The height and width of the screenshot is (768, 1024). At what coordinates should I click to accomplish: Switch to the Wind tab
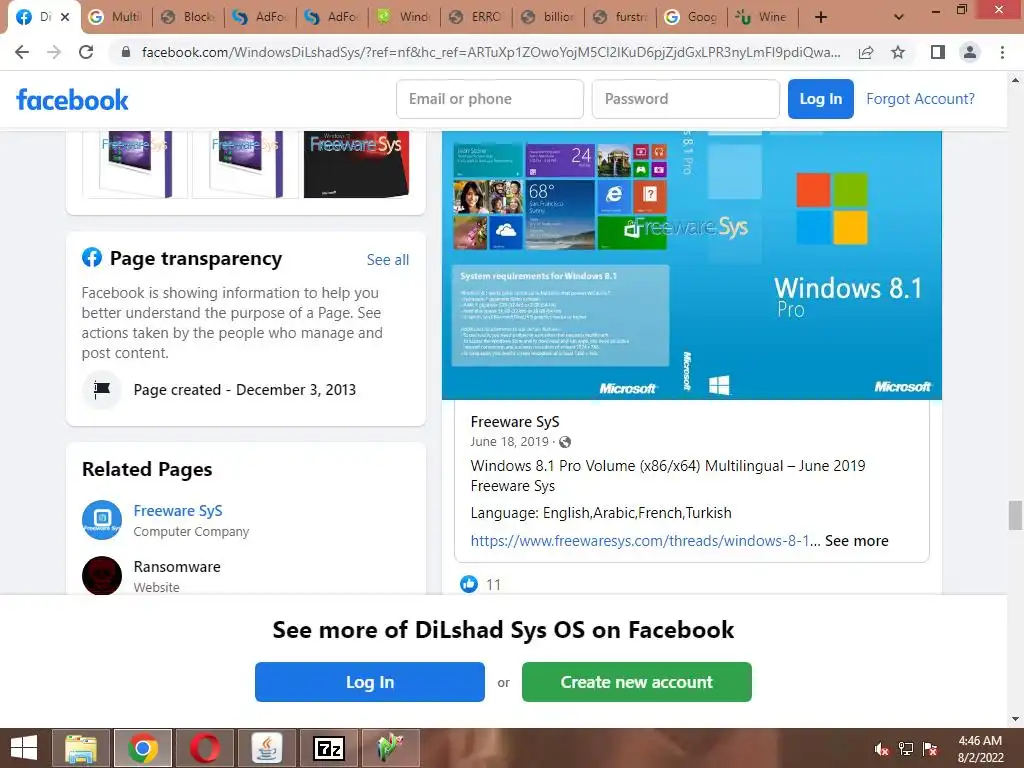click(x=404, y=17)
